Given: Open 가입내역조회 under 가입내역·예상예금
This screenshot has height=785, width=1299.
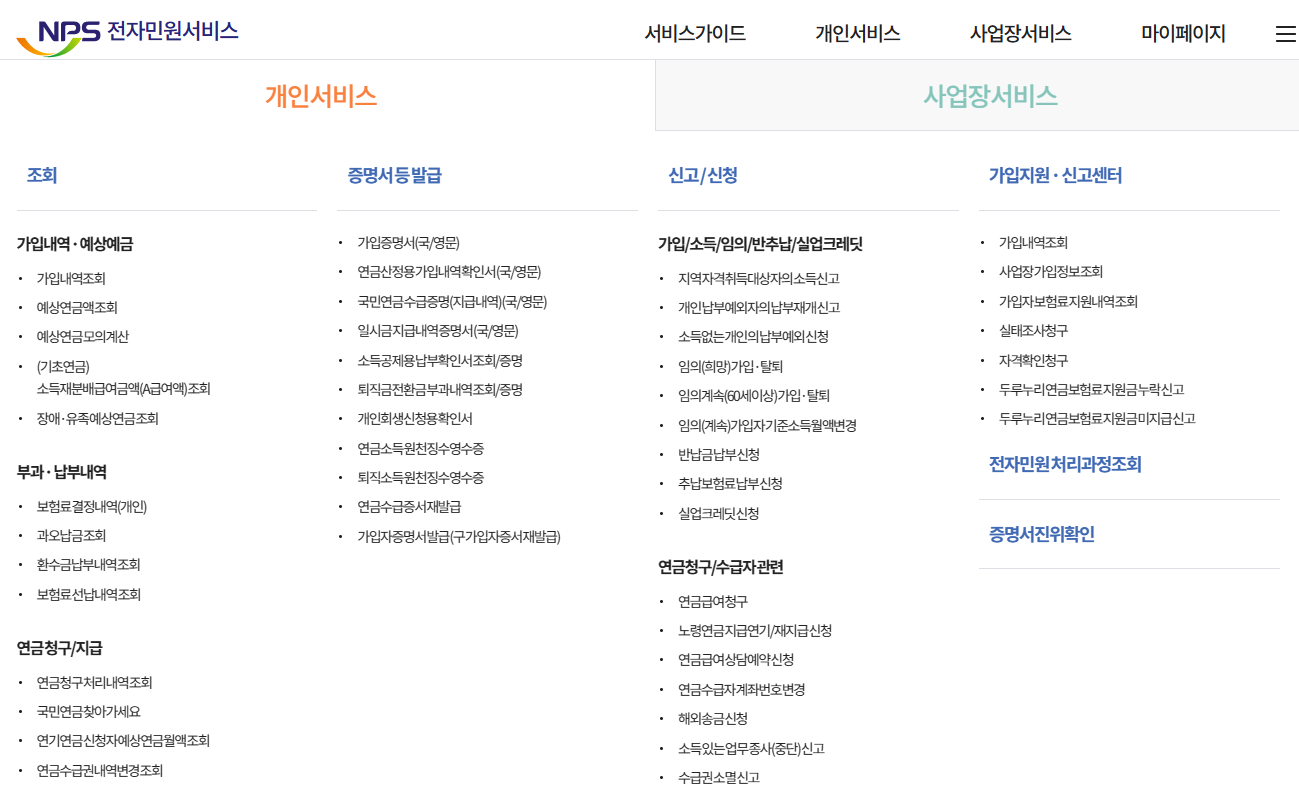Looking at the screenshot, I should click(72, 279).
